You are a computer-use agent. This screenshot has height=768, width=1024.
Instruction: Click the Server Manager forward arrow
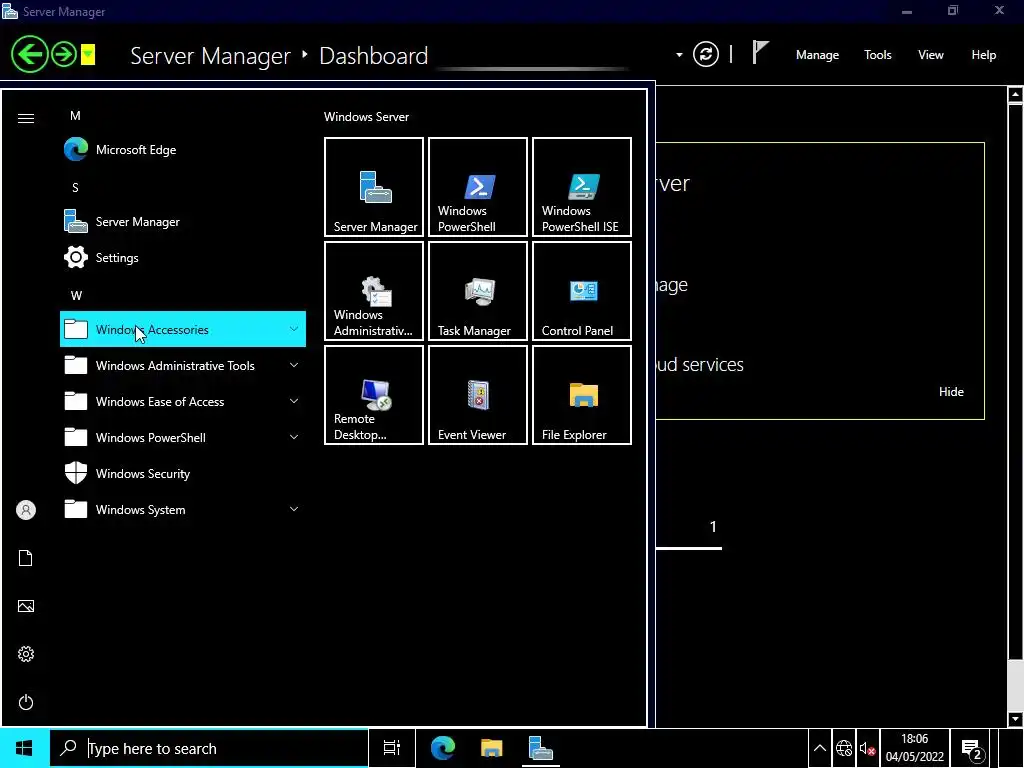pyautogui.click(x=64, y=54)
